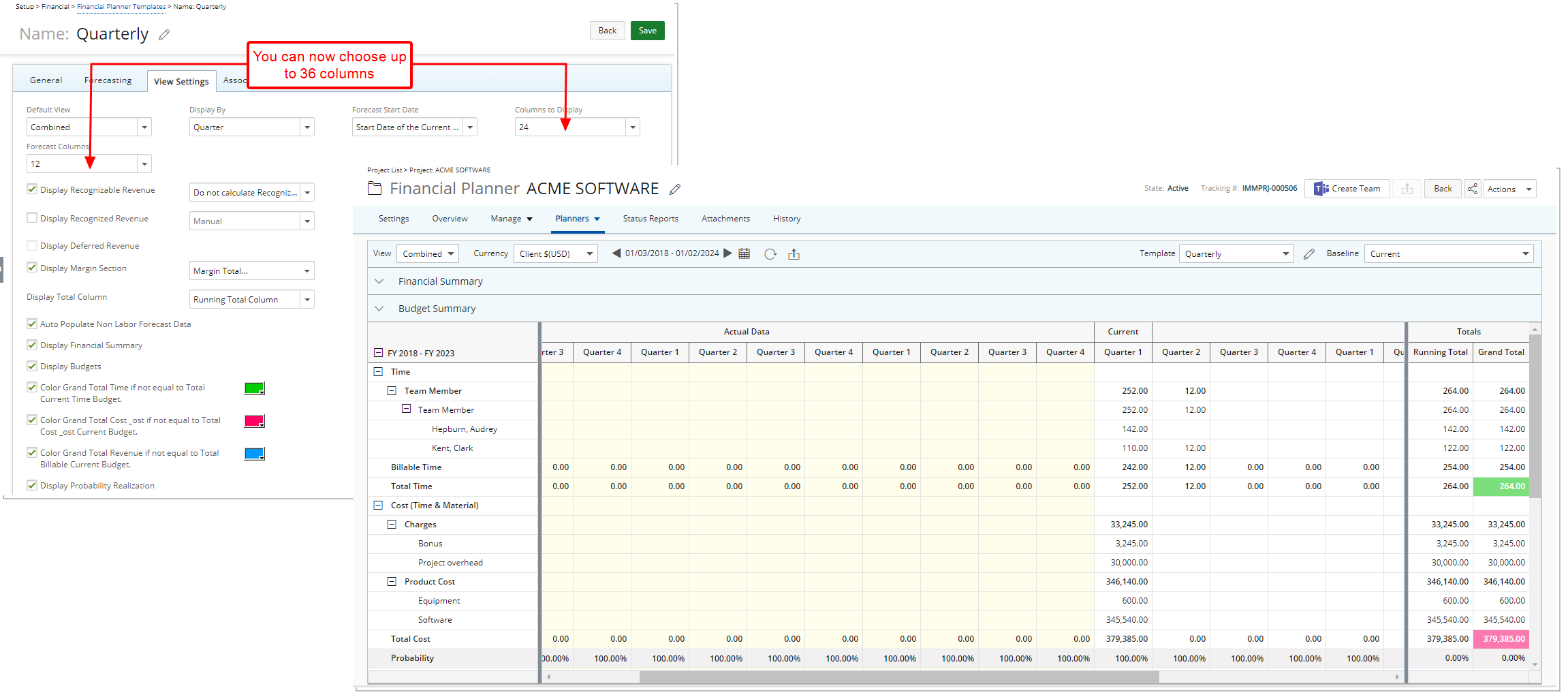Click the refresh icon in planner toolbar
Image resolution: width=1568 pixels, height=699 pixels.
click(x=770, y=254)
